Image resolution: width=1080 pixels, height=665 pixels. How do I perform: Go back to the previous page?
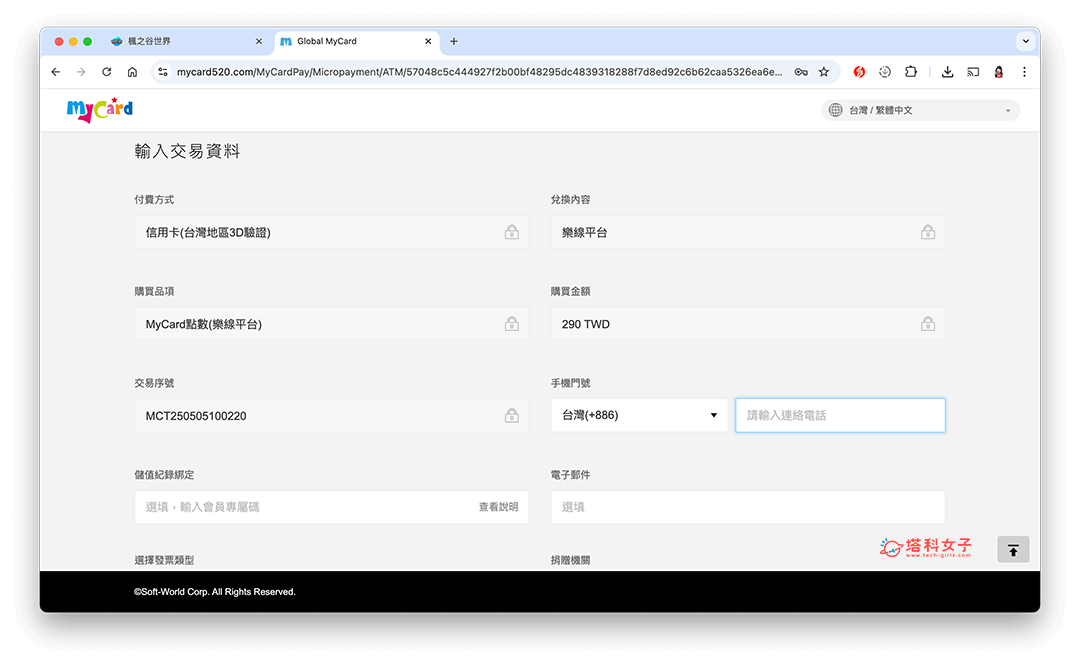(56, 72)
